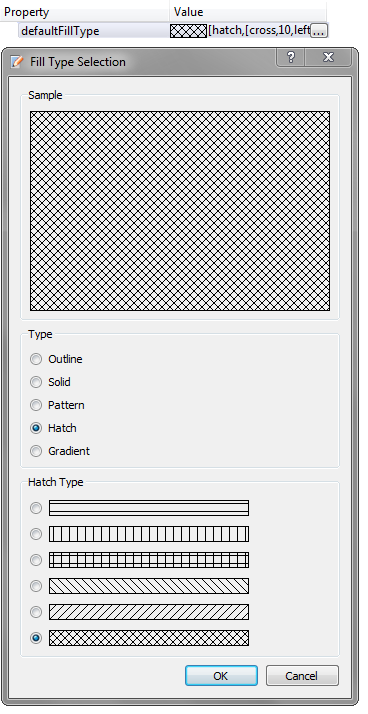Open the defaultFillType ellipsis editor button

pos(319,31)
